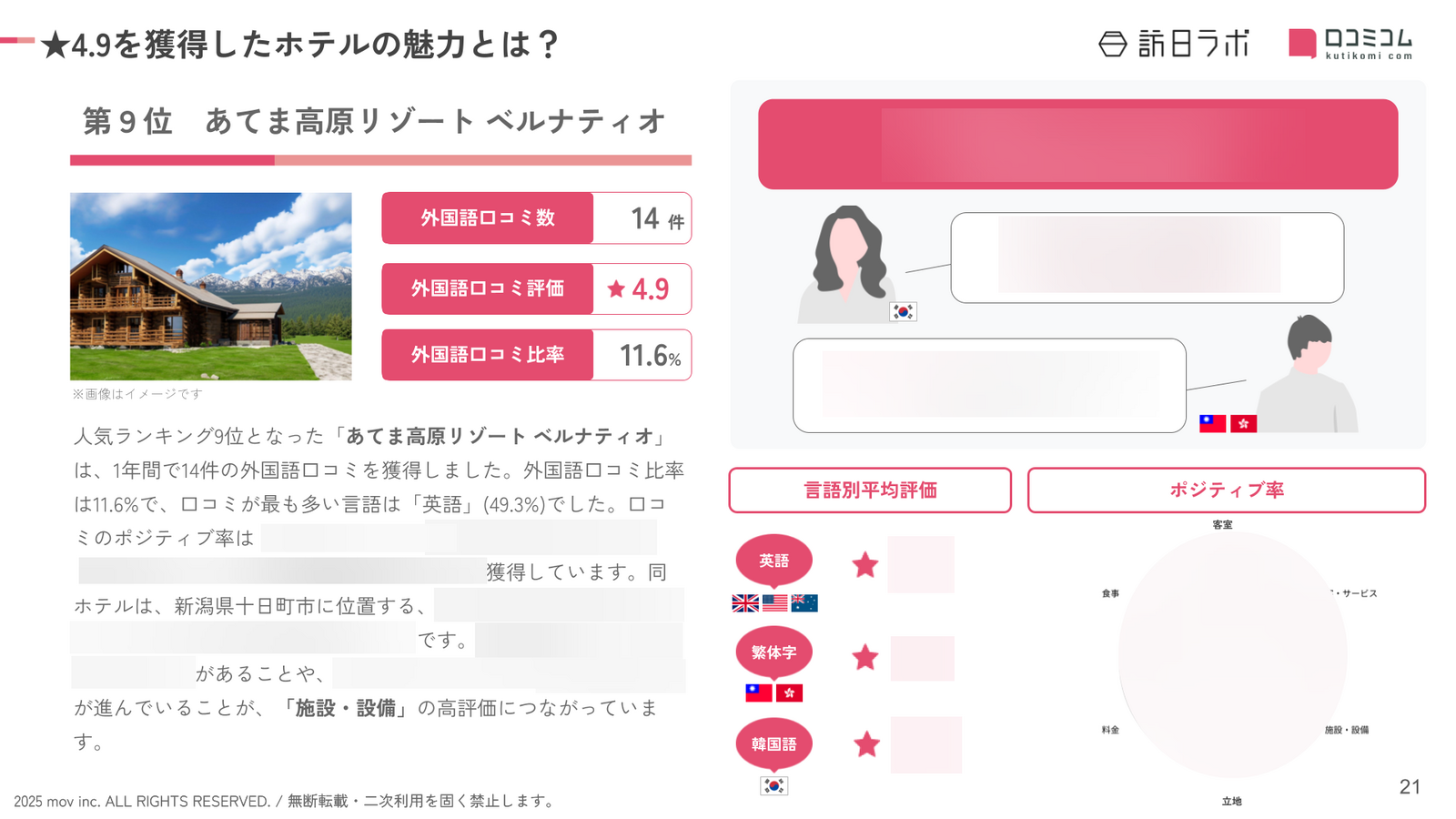Select the ポジティブ率 header box
Screen dimensions: 1456x819
(1226, 490)
